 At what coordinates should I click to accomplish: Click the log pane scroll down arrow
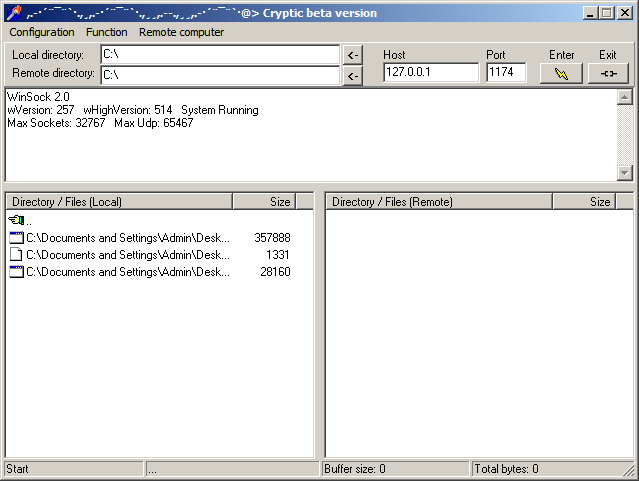tap(625, 173)
